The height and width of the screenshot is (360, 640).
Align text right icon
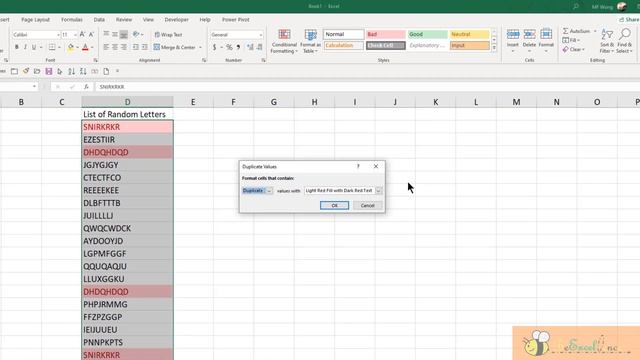[124, 47]
